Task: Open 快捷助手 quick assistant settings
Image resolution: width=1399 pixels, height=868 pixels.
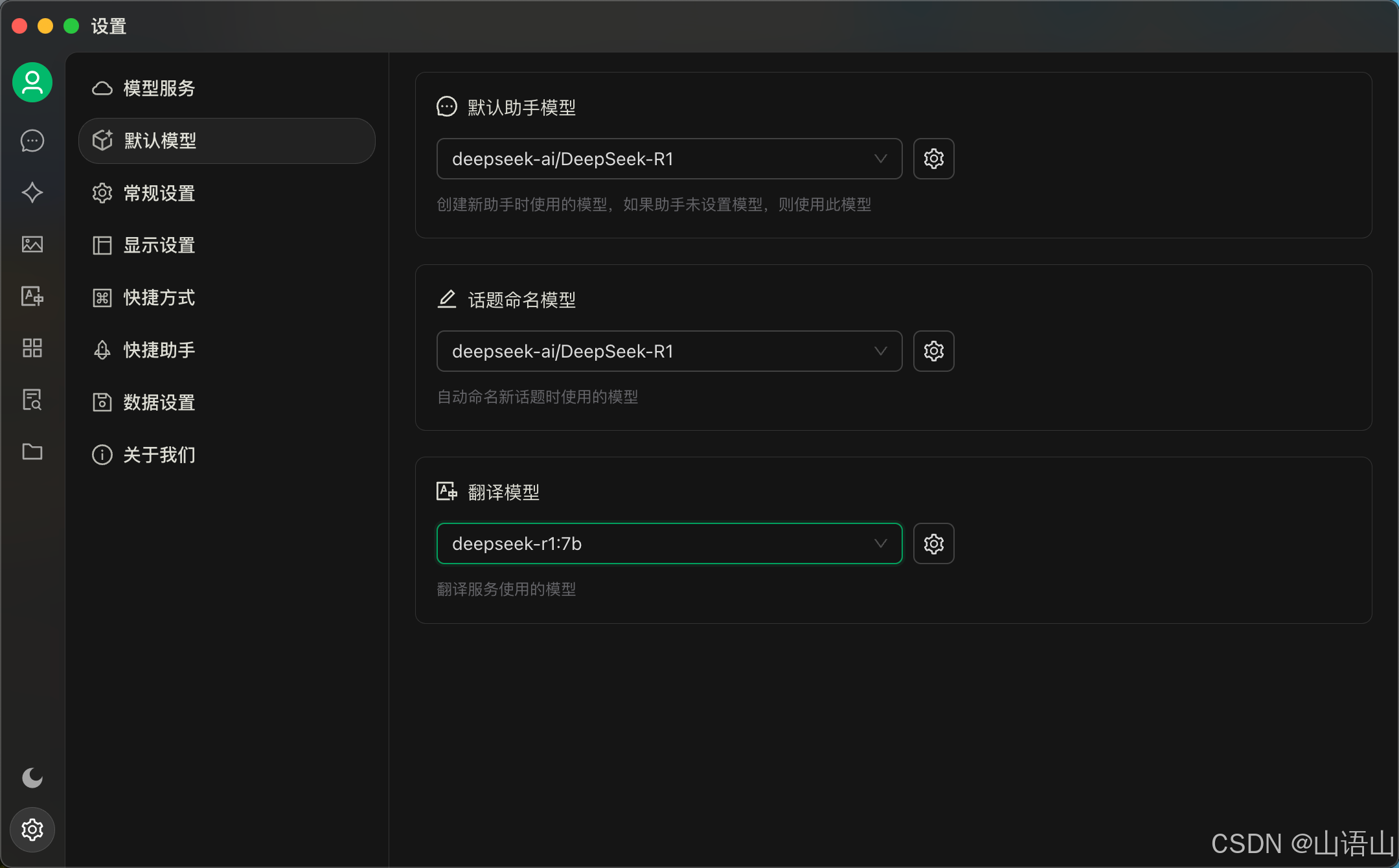Action: [227, 350]
